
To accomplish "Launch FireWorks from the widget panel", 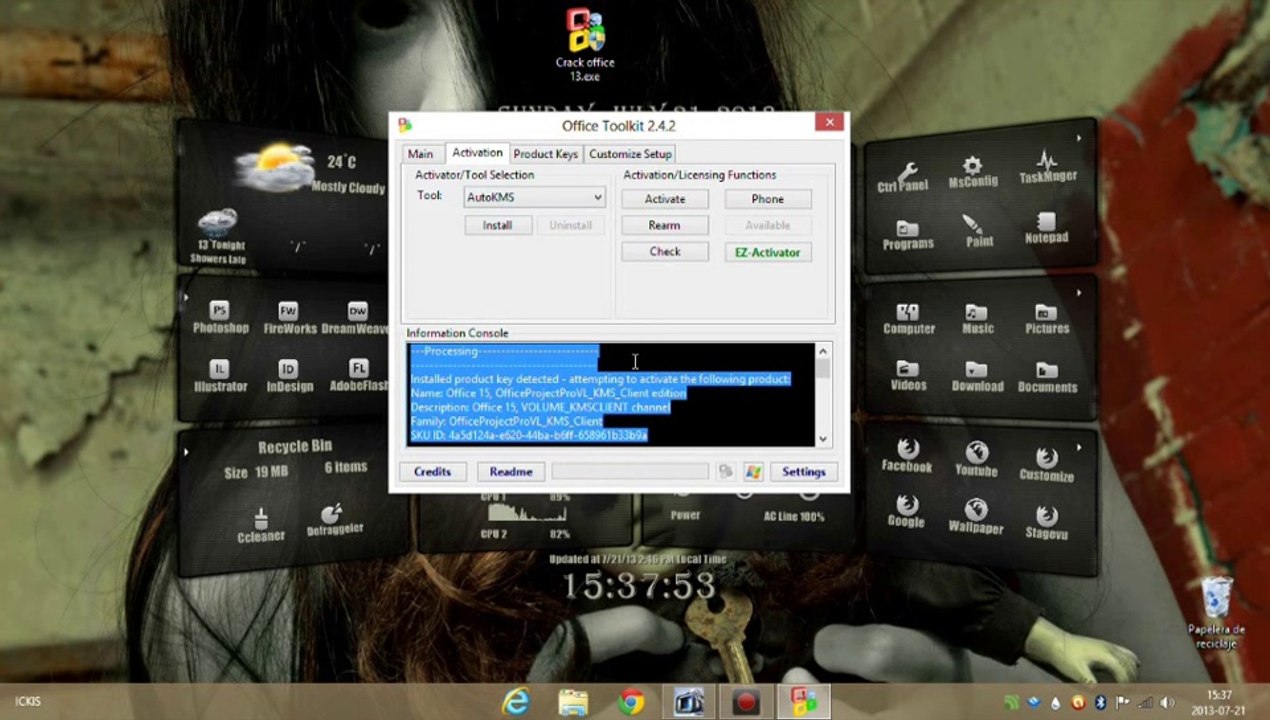I will tap(289, 319).
